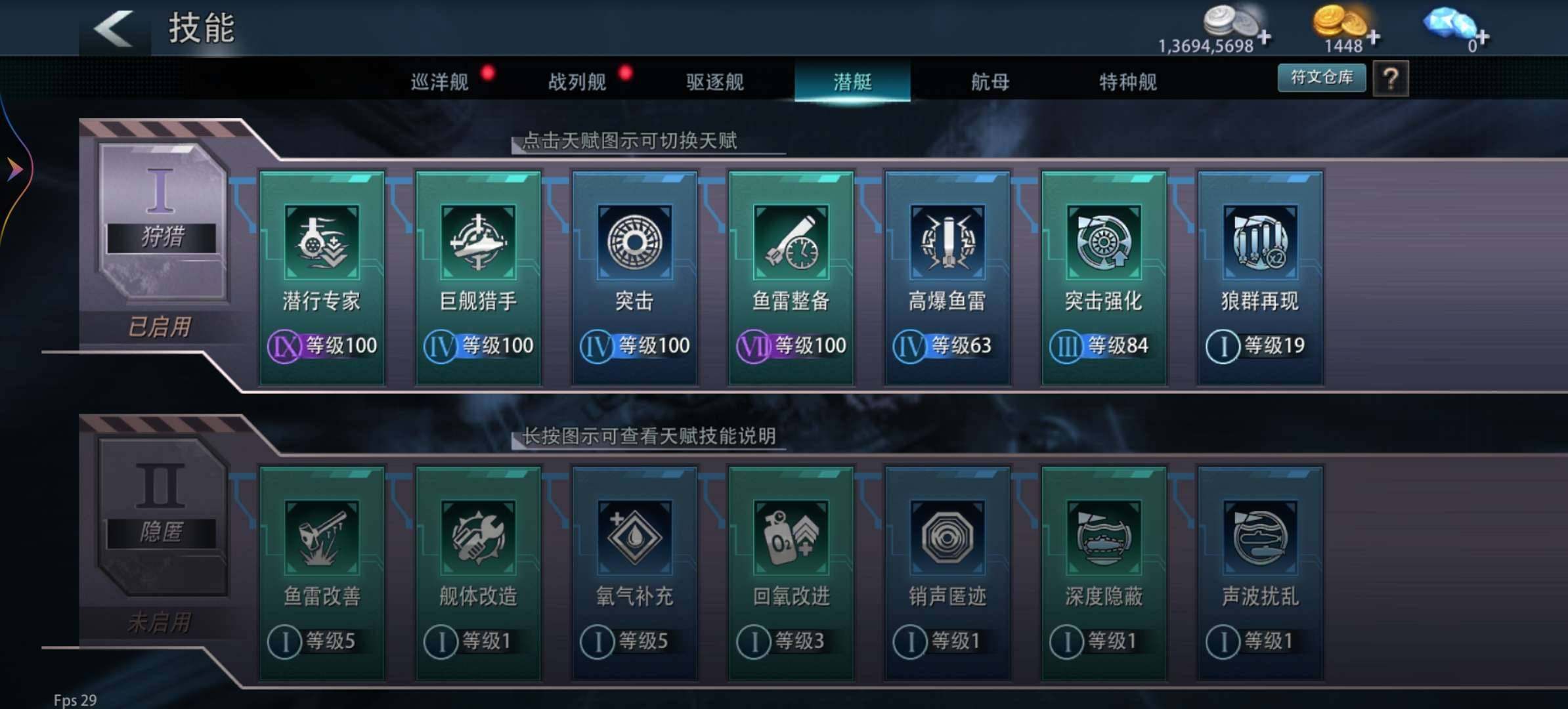The image size is (1568, 709).
Task: Open the 符文仓库 rune warehouse
Action: click(1322, 77)
